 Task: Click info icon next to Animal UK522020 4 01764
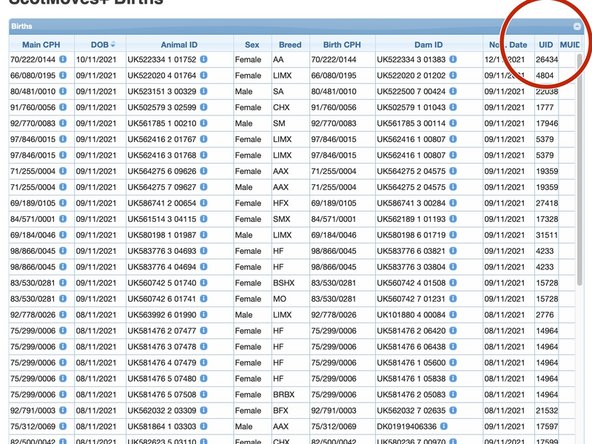pyautogui.click(x=204, y=75)
